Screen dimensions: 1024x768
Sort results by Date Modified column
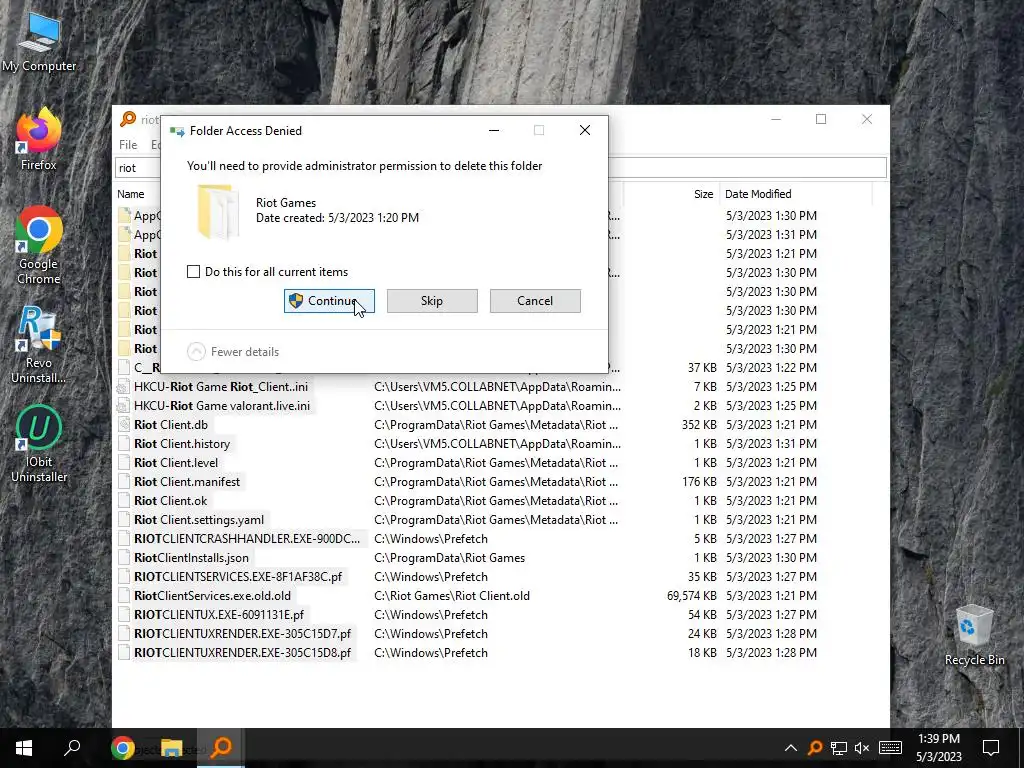[758, 194]
